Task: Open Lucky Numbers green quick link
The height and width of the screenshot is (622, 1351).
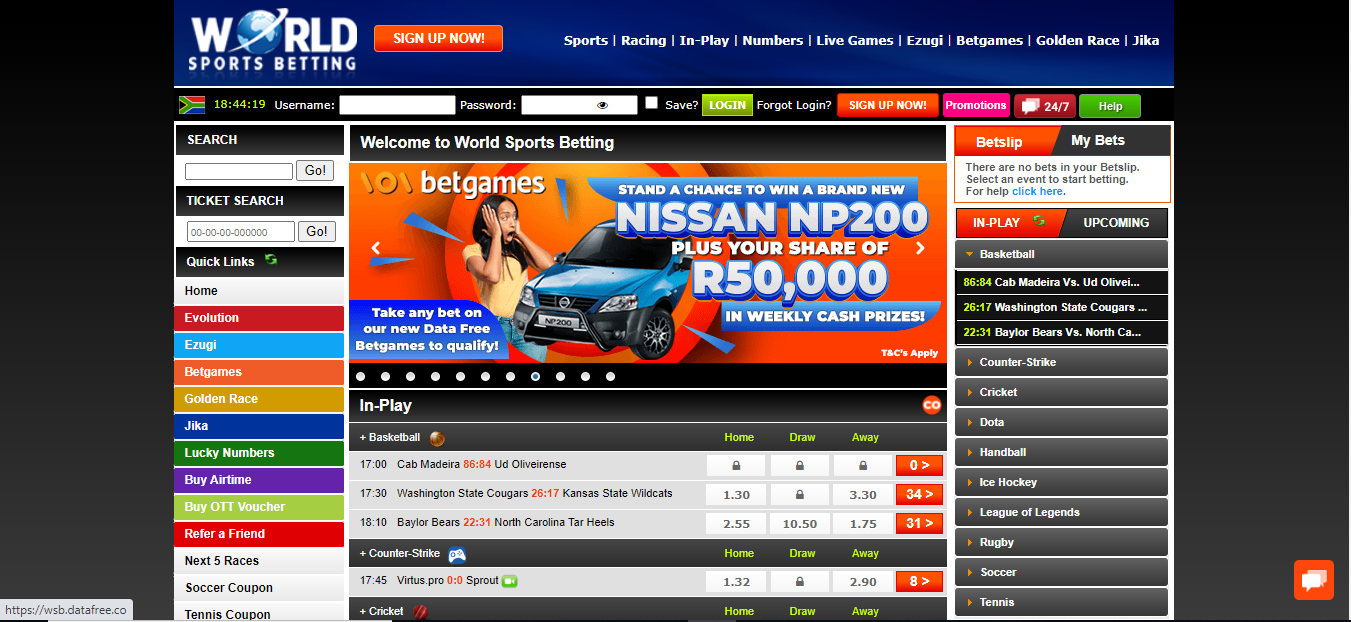Action: tap(260, 453)
